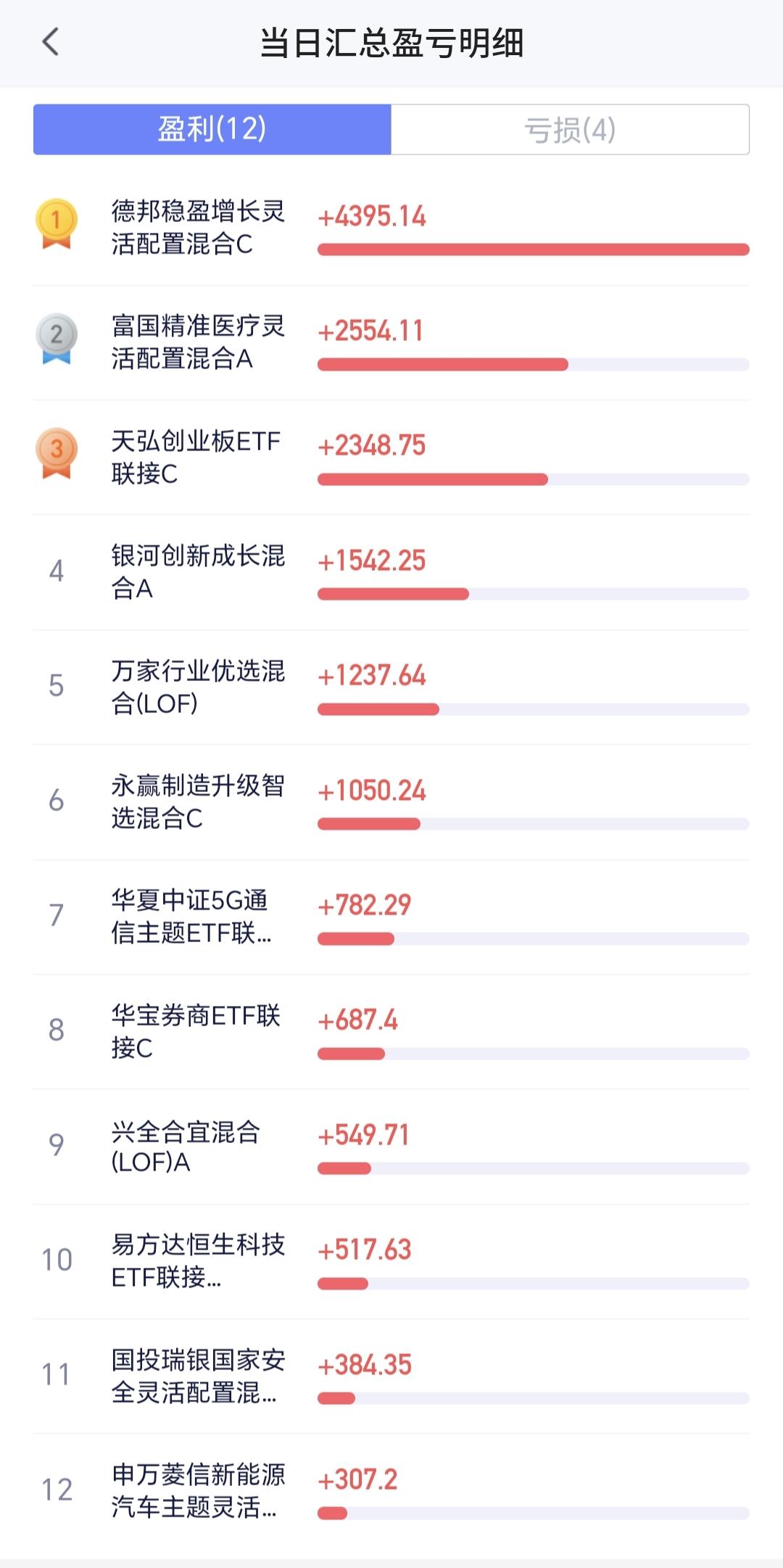
Task: Select 天弘创业板ETF联接C entry
Action: click(x=391, y=458)
